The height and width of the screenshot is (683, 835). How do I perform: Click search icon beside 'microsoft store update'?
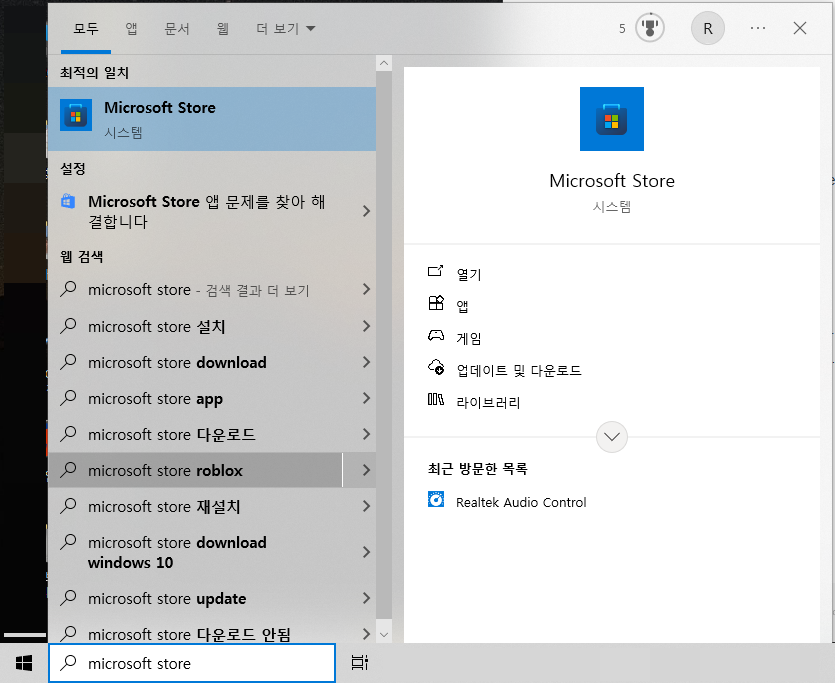pyautogui.click(x=69, y=598)
